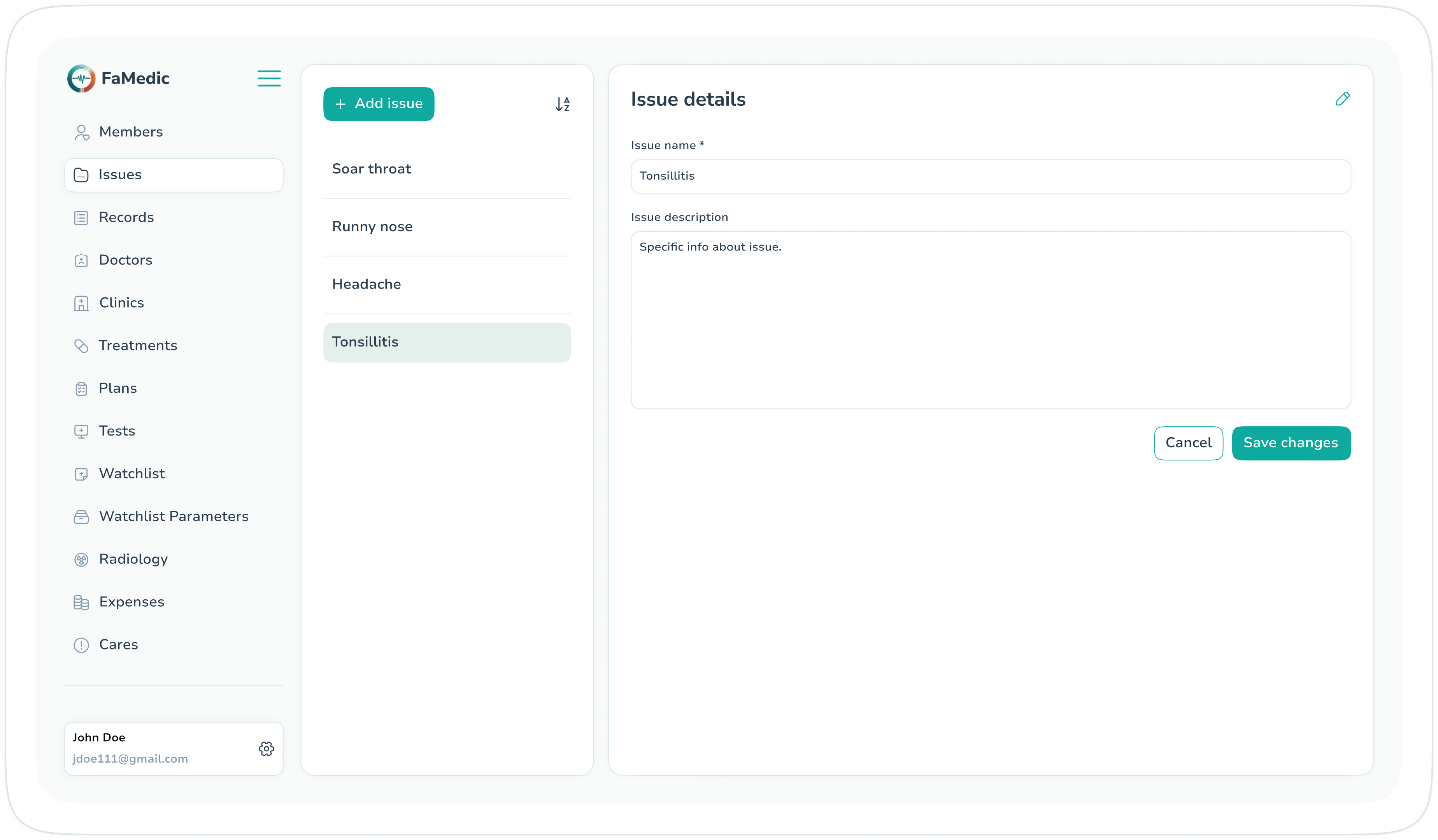Go to Cares
Image resolution: width=1438 pixels, height=840 pixels.
point(174,645)
